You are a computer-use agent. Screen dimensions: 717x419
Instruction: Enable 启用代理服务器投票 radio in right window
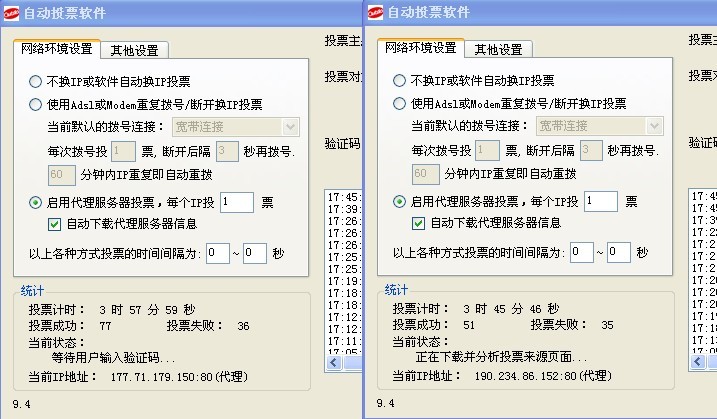tap(400, 202)
